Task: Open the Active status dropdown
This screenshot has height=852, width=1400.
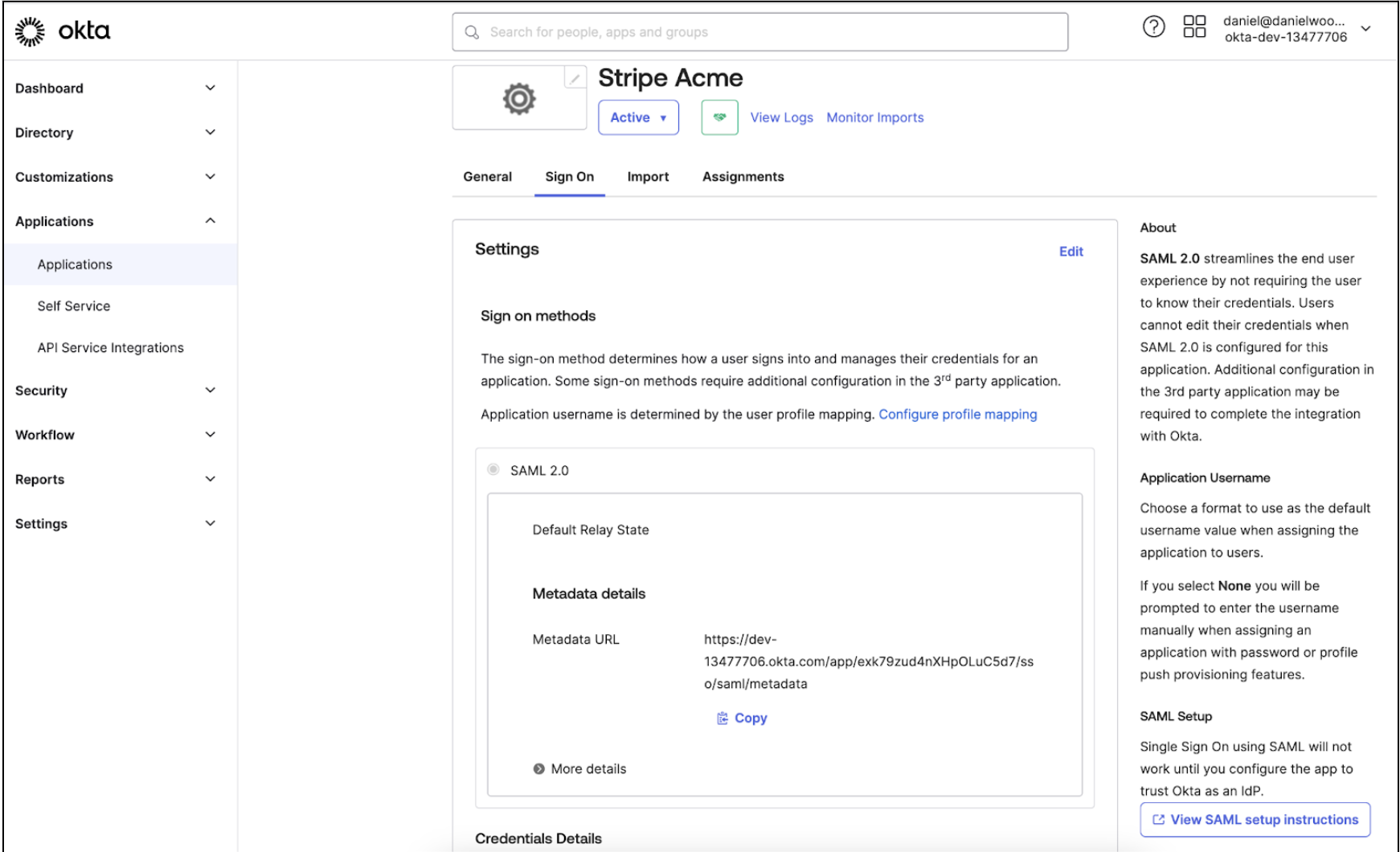Action: [x=638, y=117]
